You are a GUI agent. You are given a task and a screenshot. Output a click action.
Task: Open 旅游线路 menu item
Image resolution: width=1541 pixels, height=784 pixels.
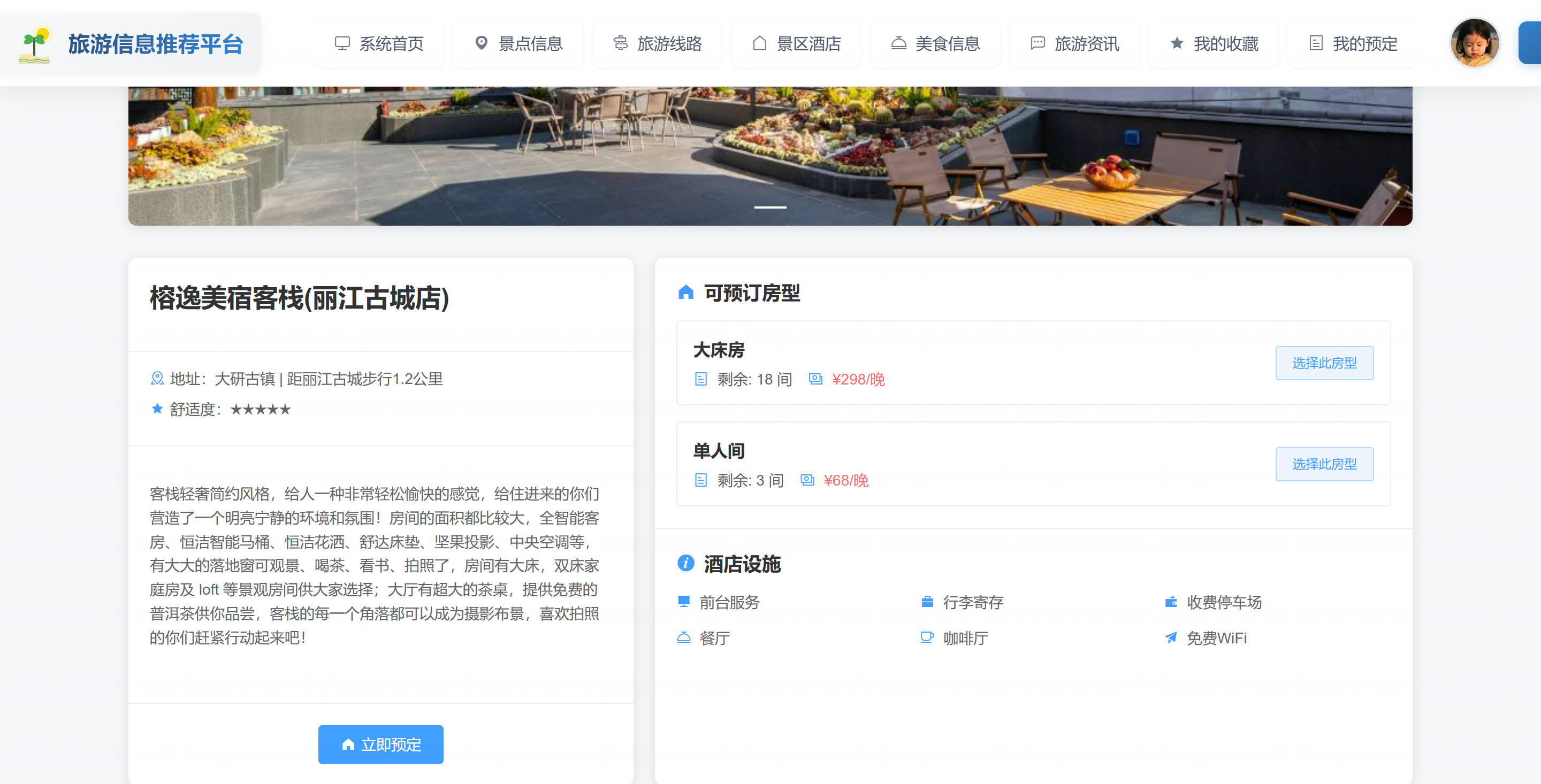[x=657, y=44]
